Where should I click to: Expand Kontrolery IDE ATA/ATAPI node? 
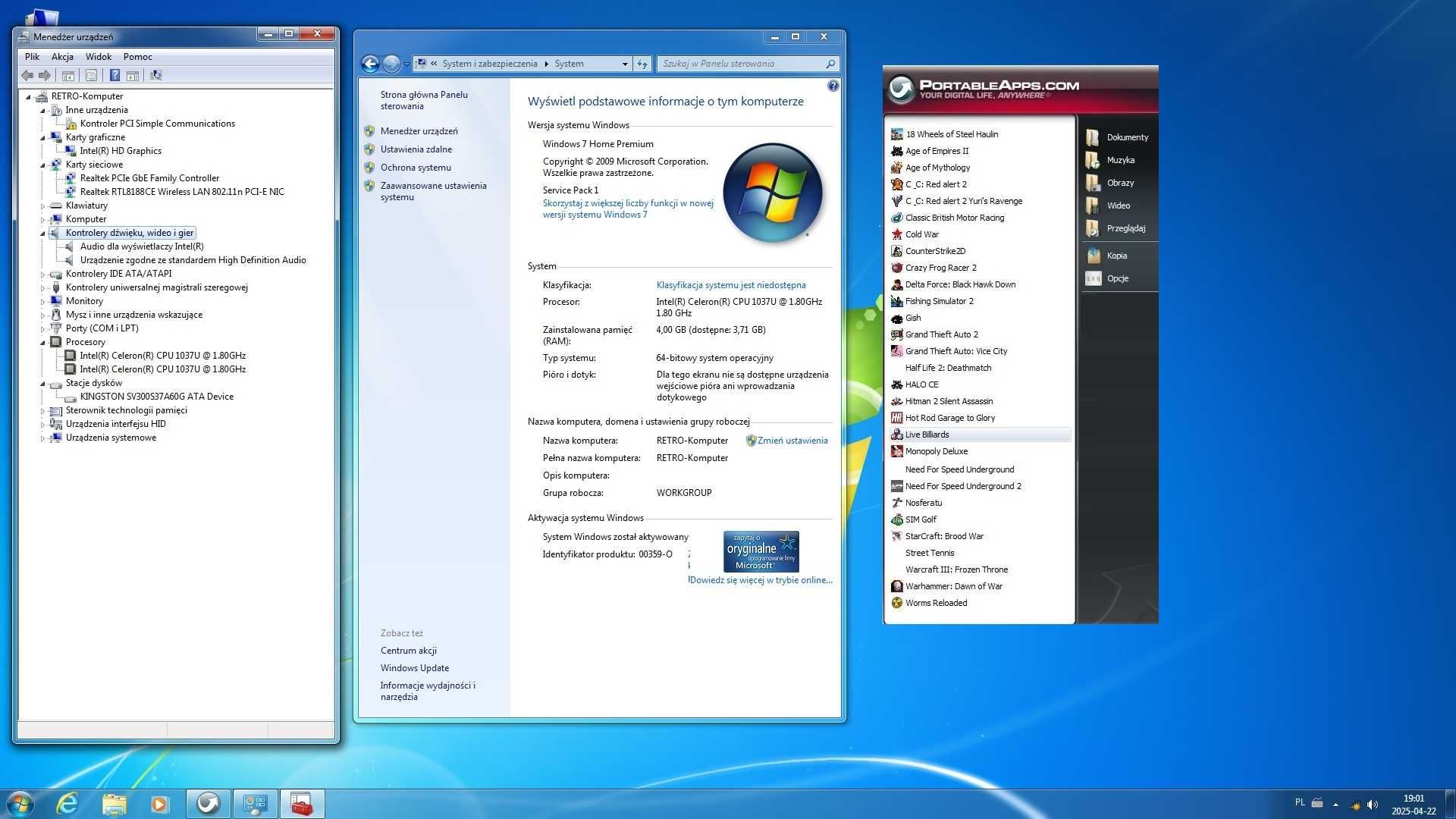pyautogui.click(x=43, y=274)
